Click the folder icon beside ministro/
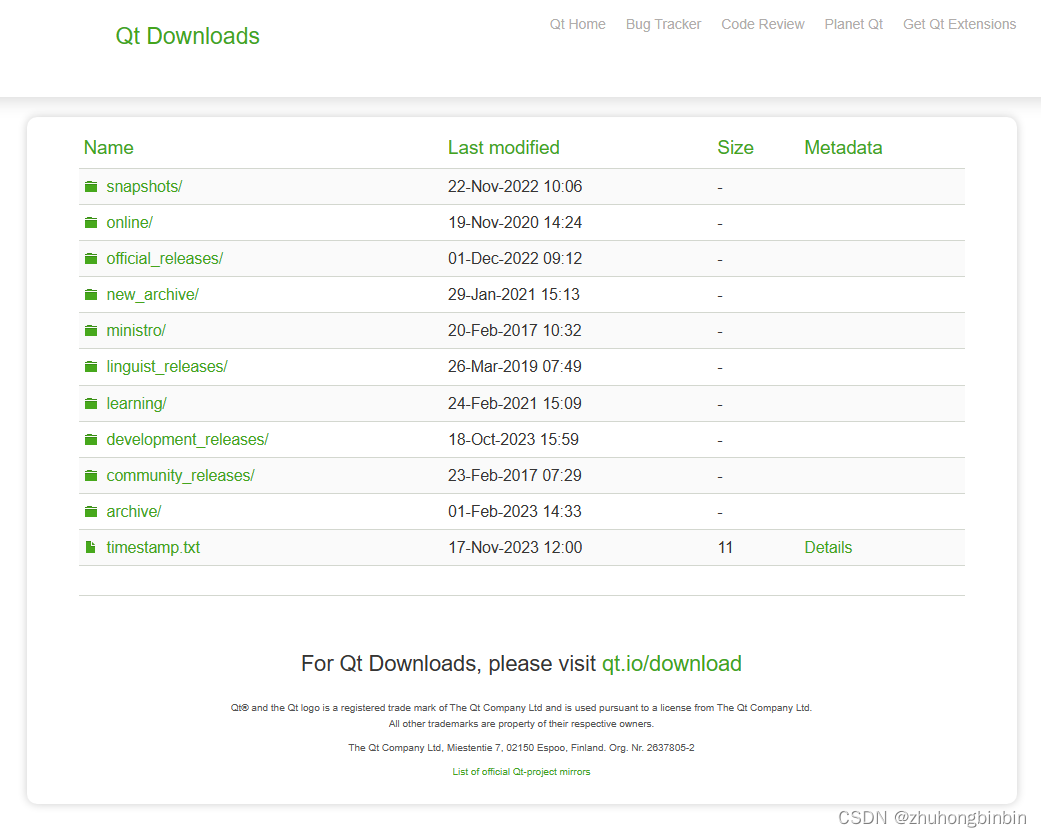The height and width of the screenshot is (837, 1041). 91,330
